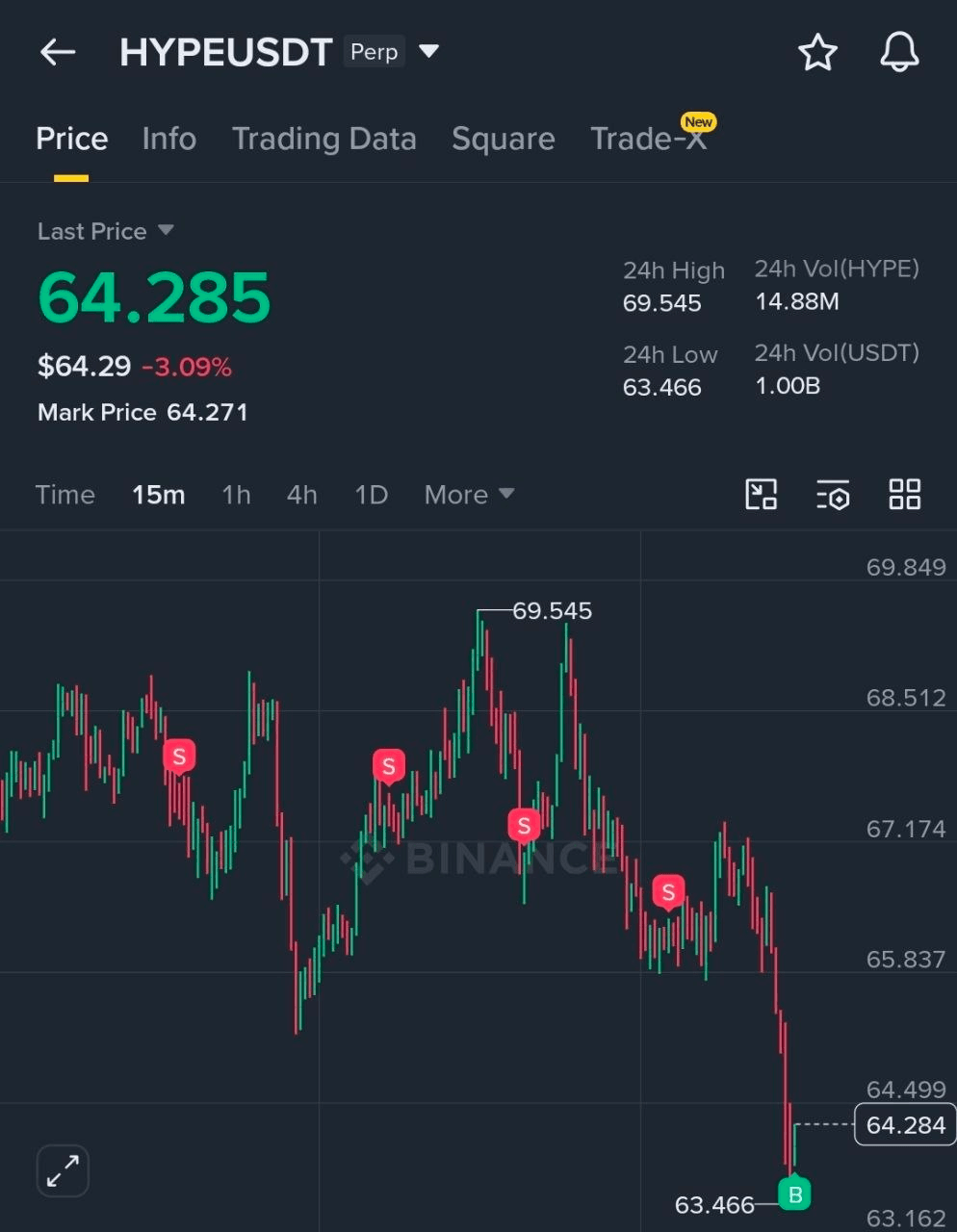This screenshot has height=1232, width=957.
Task: Tap the leftmost red S sell marker
Action: point(179,757)
